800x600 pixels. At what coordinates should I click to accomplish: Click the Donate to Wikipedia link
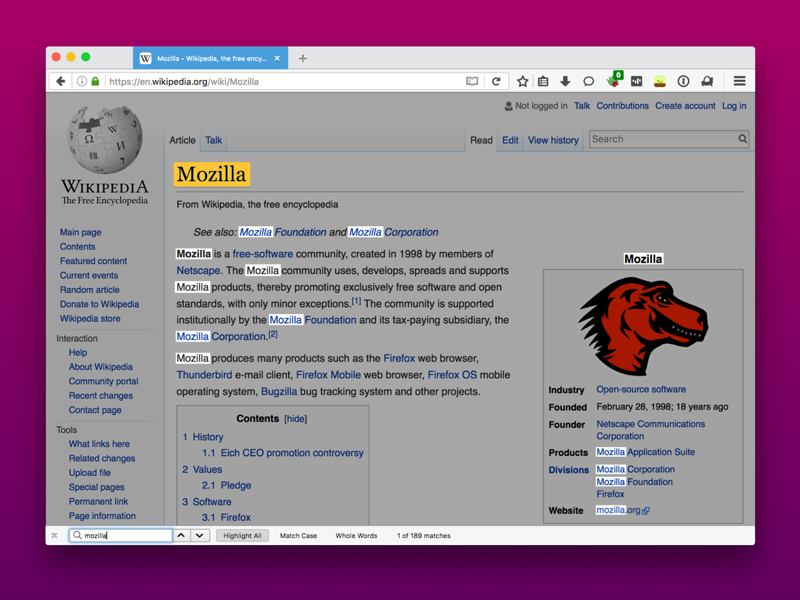[99, 304]
